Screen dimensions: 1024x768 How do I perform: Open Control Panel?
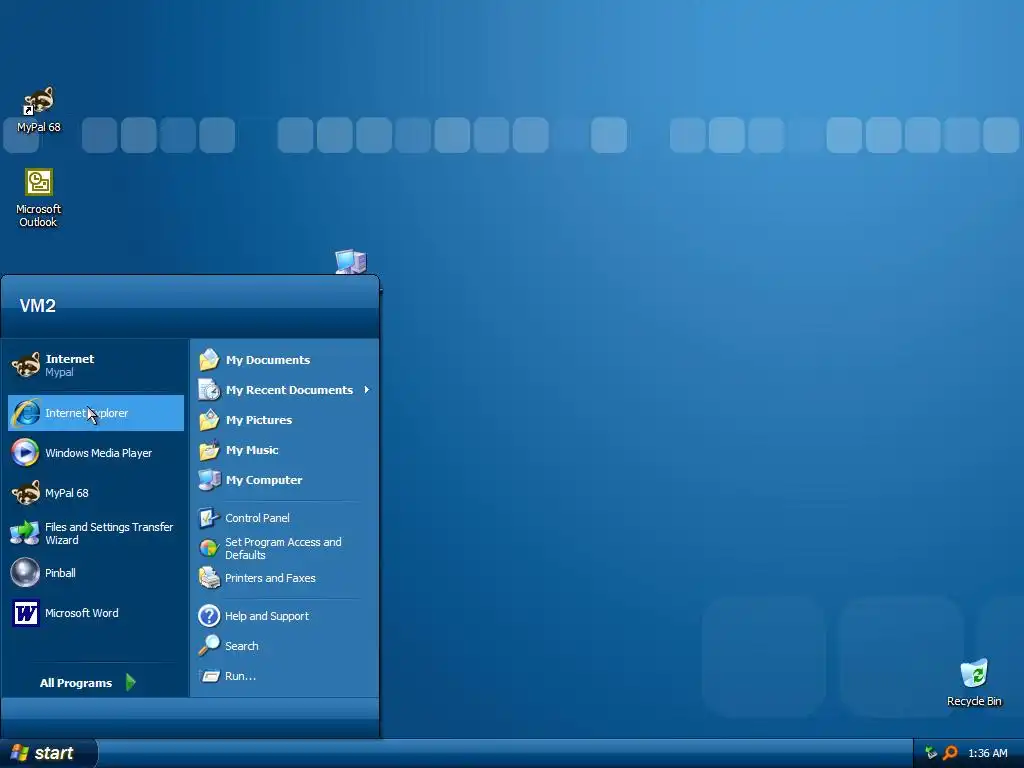[285, 518]
